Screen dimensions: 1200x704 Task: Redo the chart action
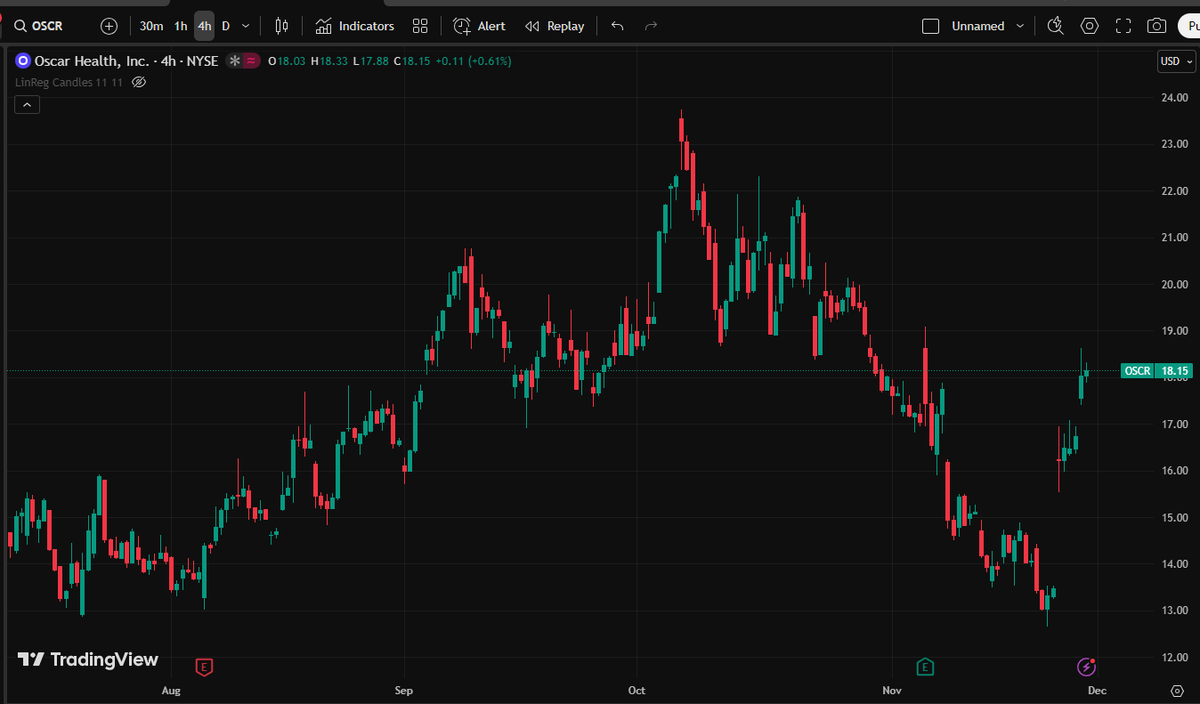point(651,26)
